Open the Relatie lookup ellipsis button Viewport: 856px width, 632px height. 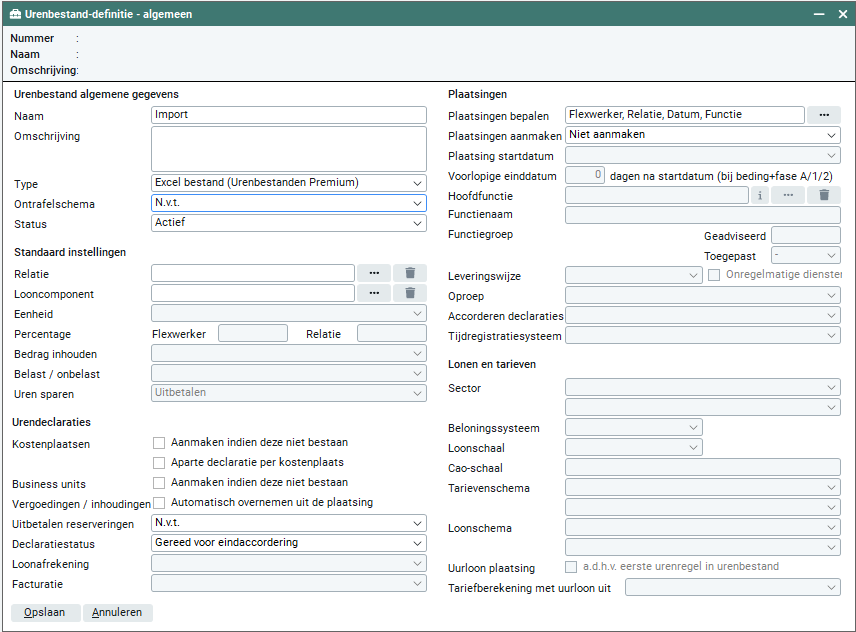374,273
